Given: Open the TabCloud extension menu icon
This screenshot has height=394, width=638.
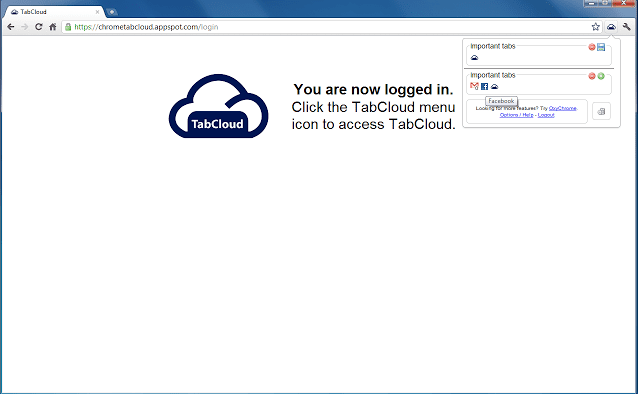Looking at the screenshot, I should 611,27.
